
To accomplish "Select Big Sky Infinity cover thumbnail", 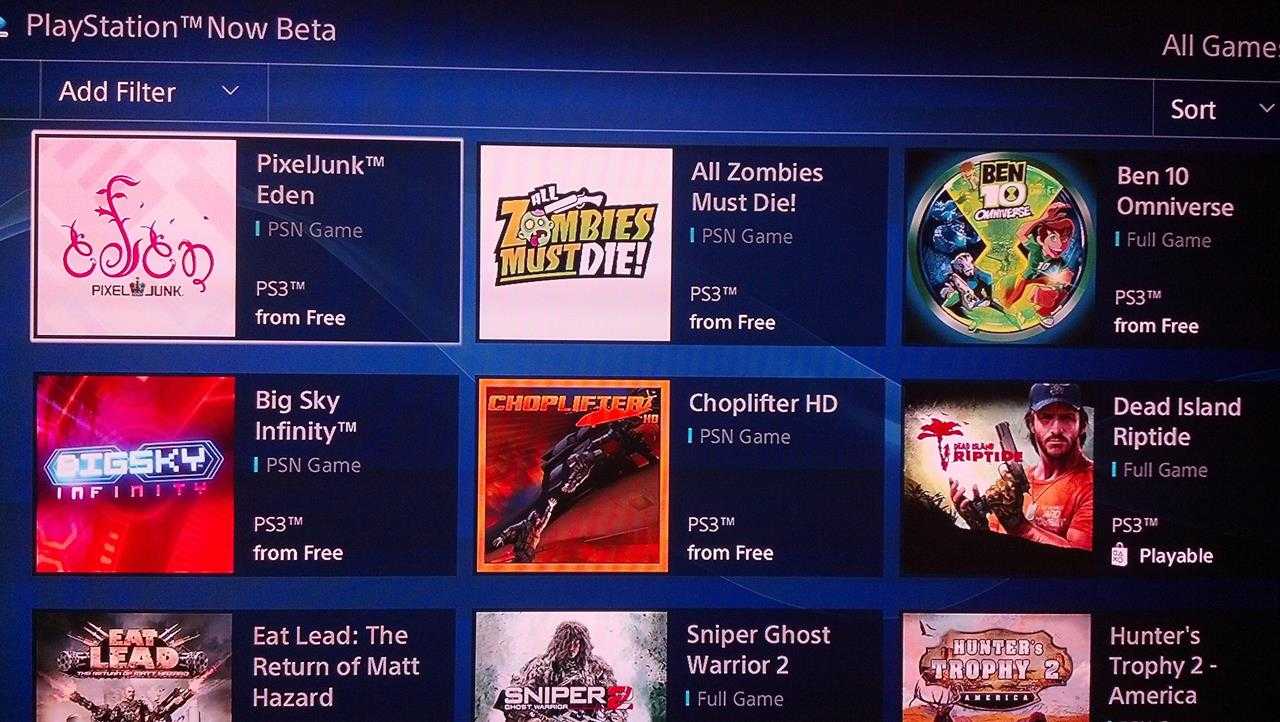I will (135, 475).
